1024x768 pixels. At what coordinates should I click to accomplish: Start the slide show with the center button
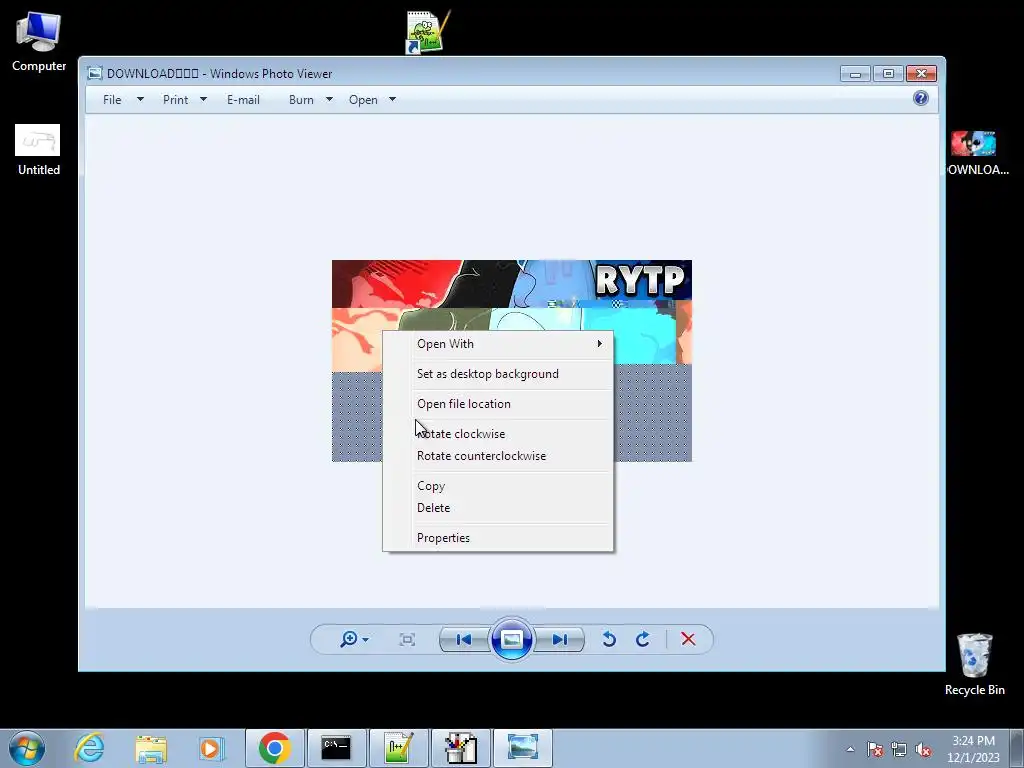point(511,639)
